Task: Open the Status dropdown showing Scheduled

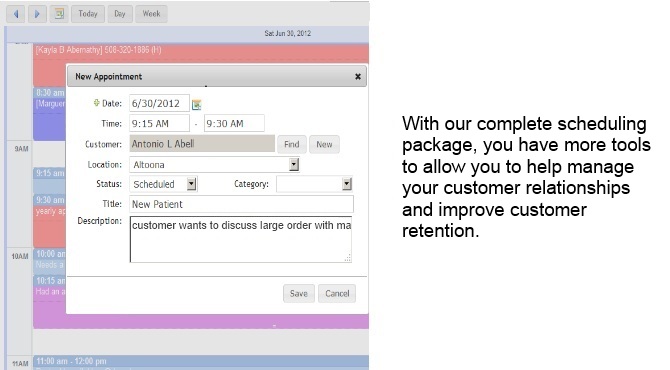Action: (191, 184)
